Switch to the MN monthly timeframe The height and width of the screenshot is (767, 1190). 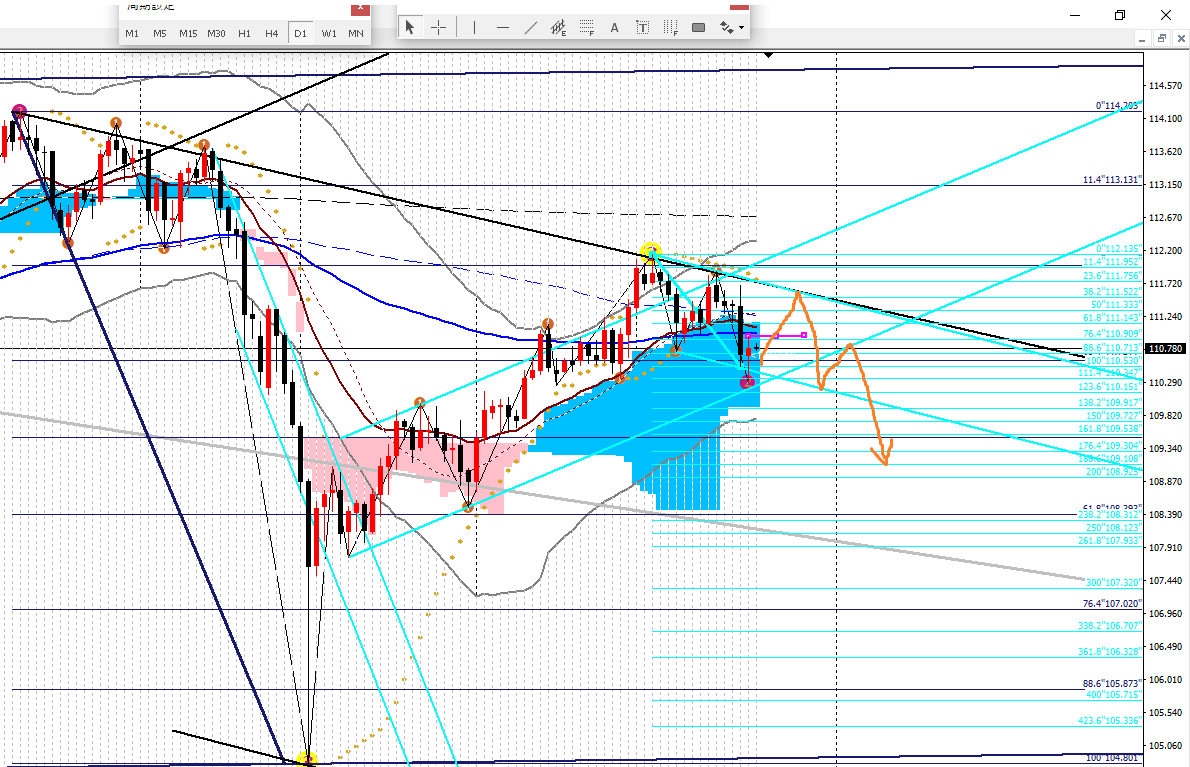click(356, 33)
